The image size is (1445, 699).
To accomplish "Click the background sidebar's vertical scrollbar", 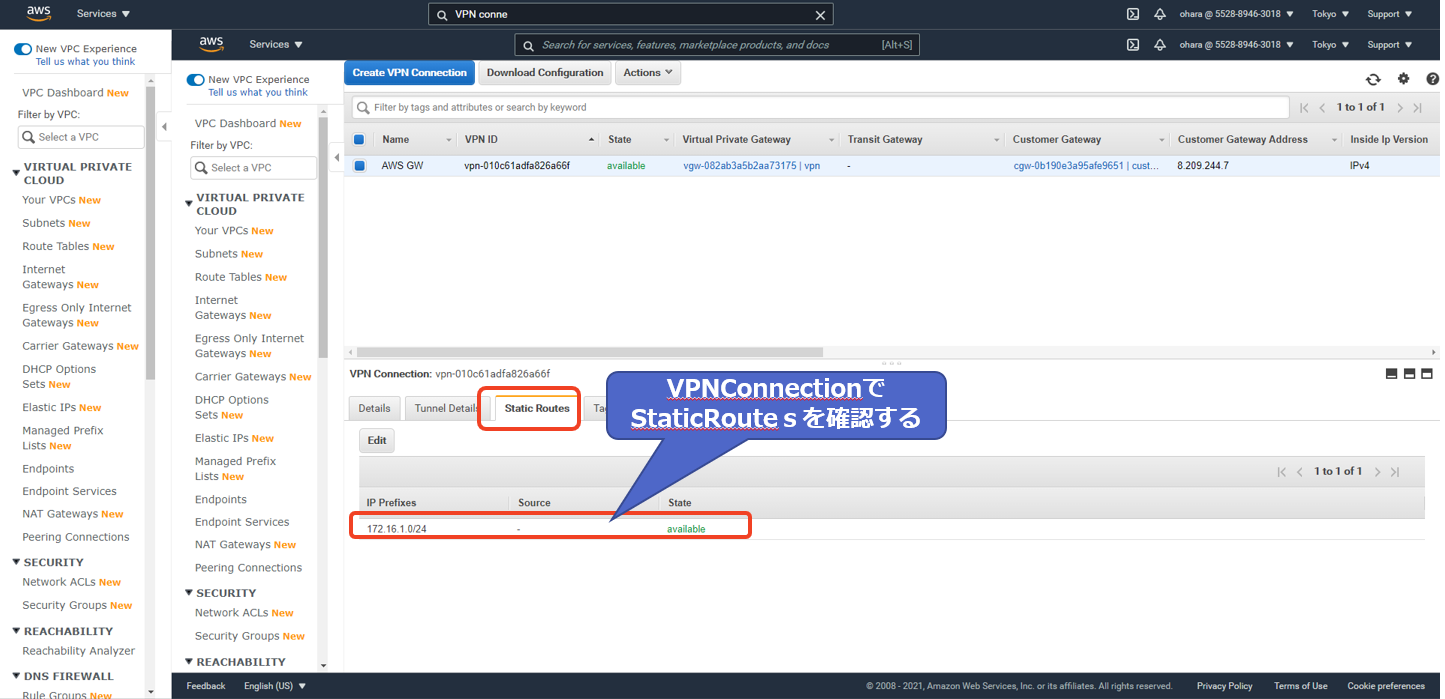I will (x=150, y=233).
